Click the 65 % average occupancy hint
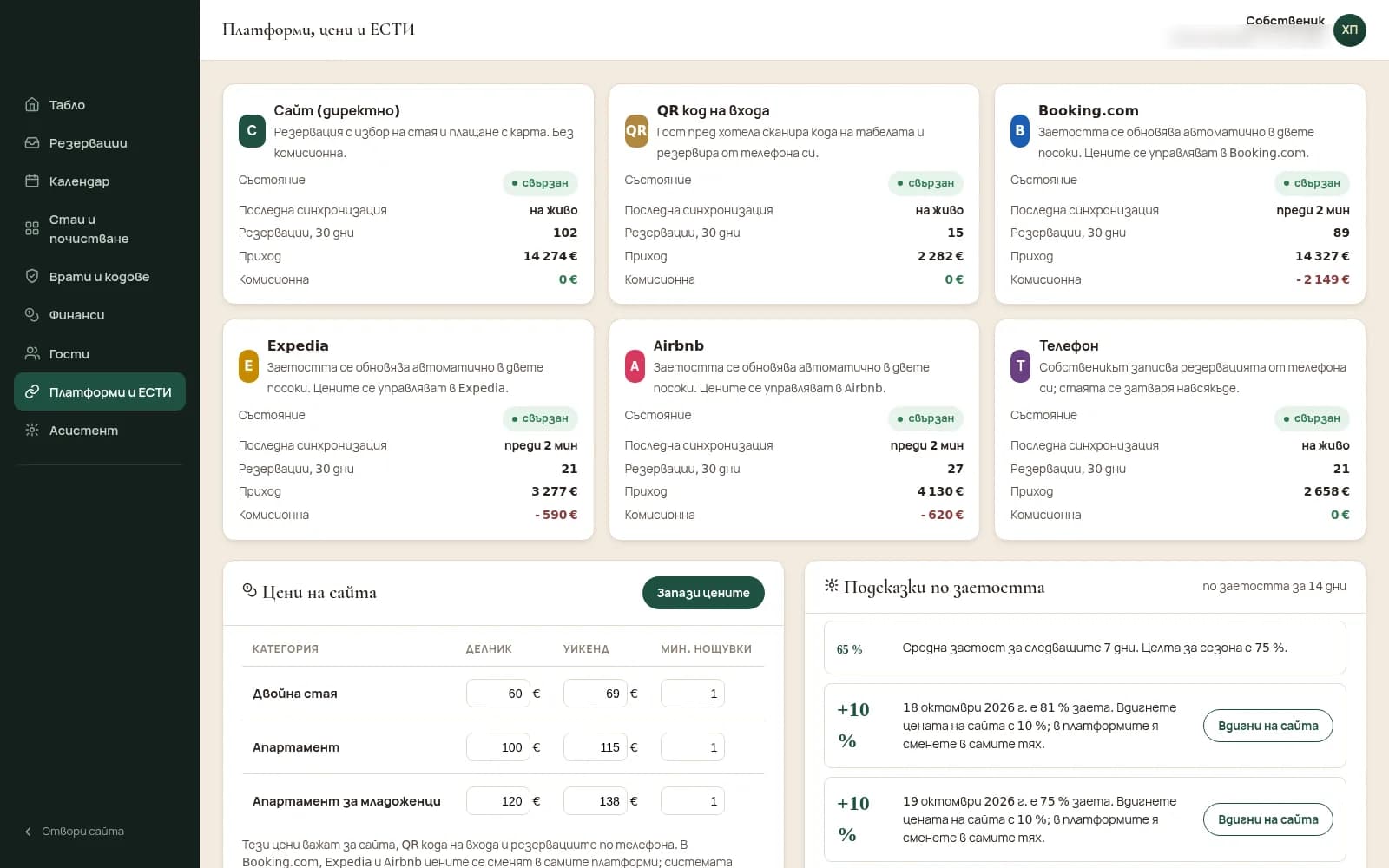The height and width of the screenshot is (868, 1389). 1085,648
